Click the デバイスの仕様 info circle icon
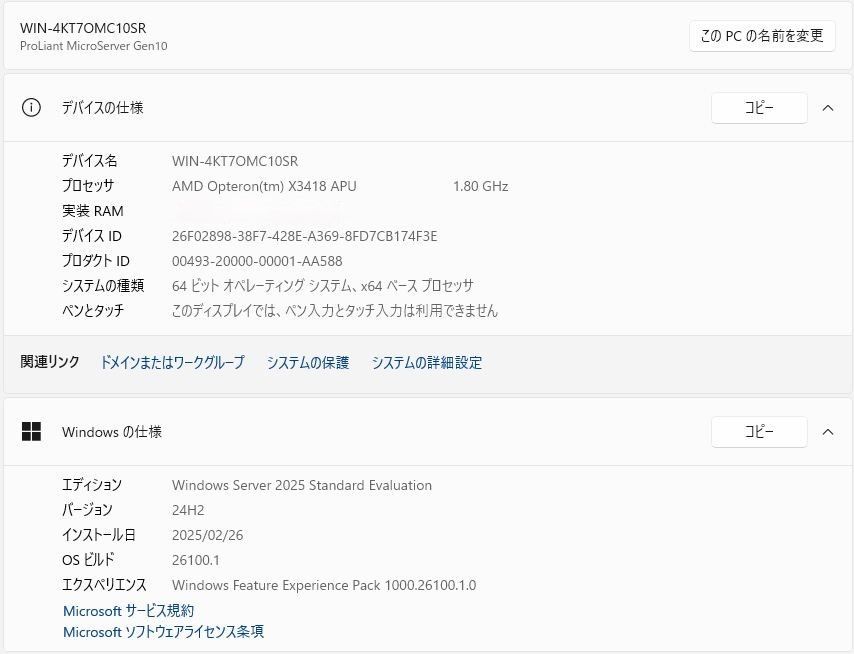 pyautogui.click(x=31, y=108)
